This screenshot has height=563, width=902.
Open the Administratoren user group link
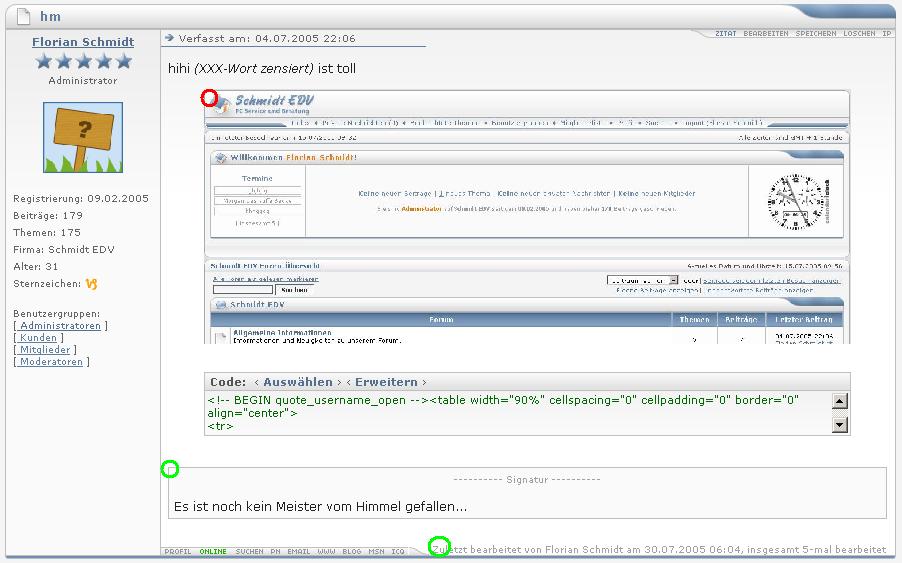click(61, 326)
